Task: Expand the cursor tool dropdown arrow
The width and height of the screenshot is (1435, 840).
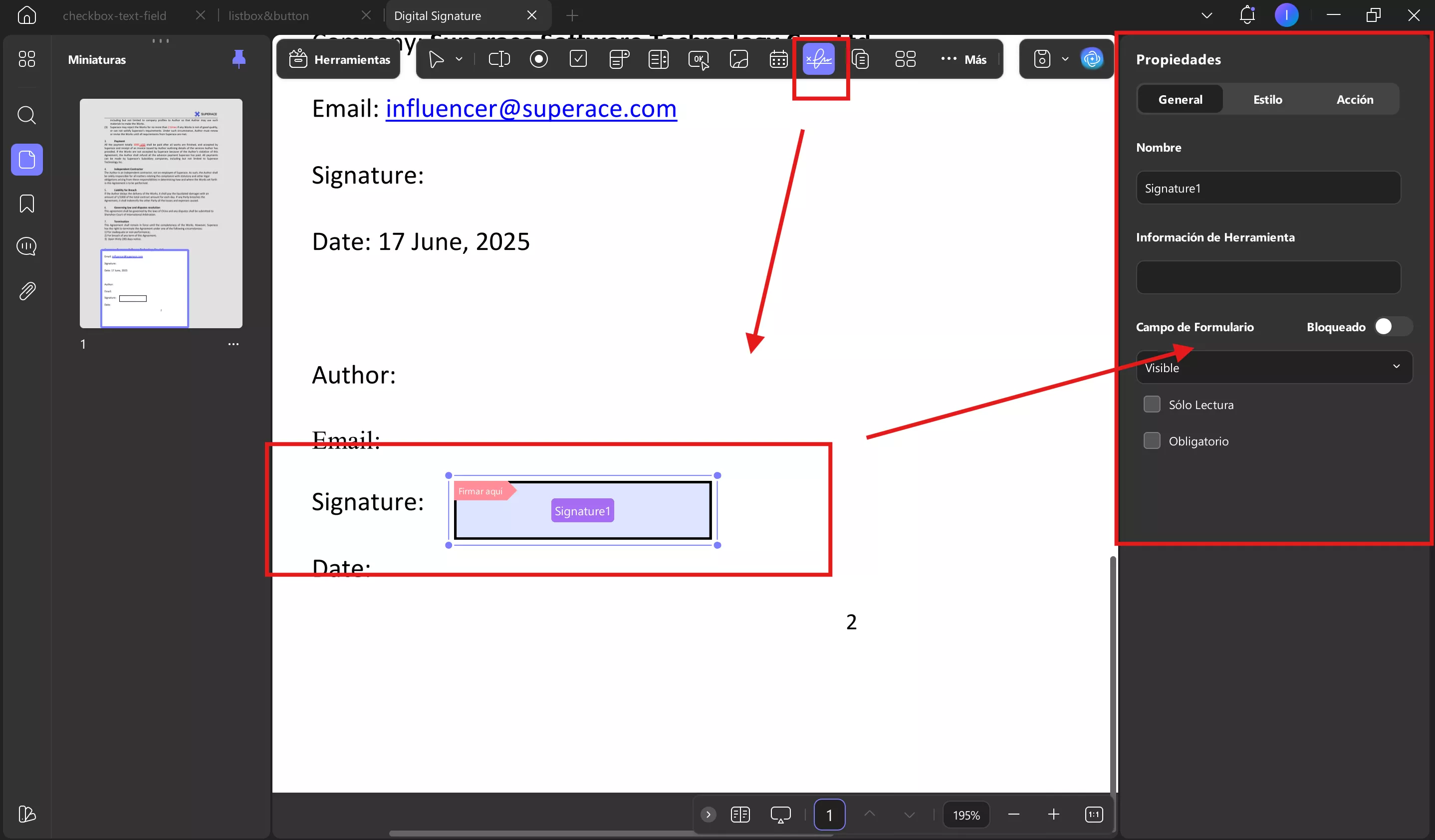Action: (x=459, y=59)
